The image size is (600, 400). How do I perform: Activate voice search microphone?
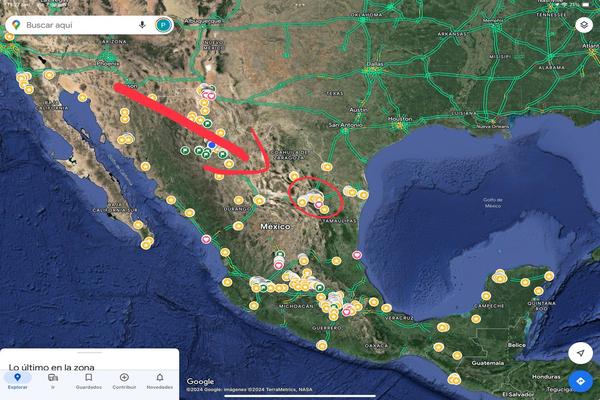click(143, 23)
